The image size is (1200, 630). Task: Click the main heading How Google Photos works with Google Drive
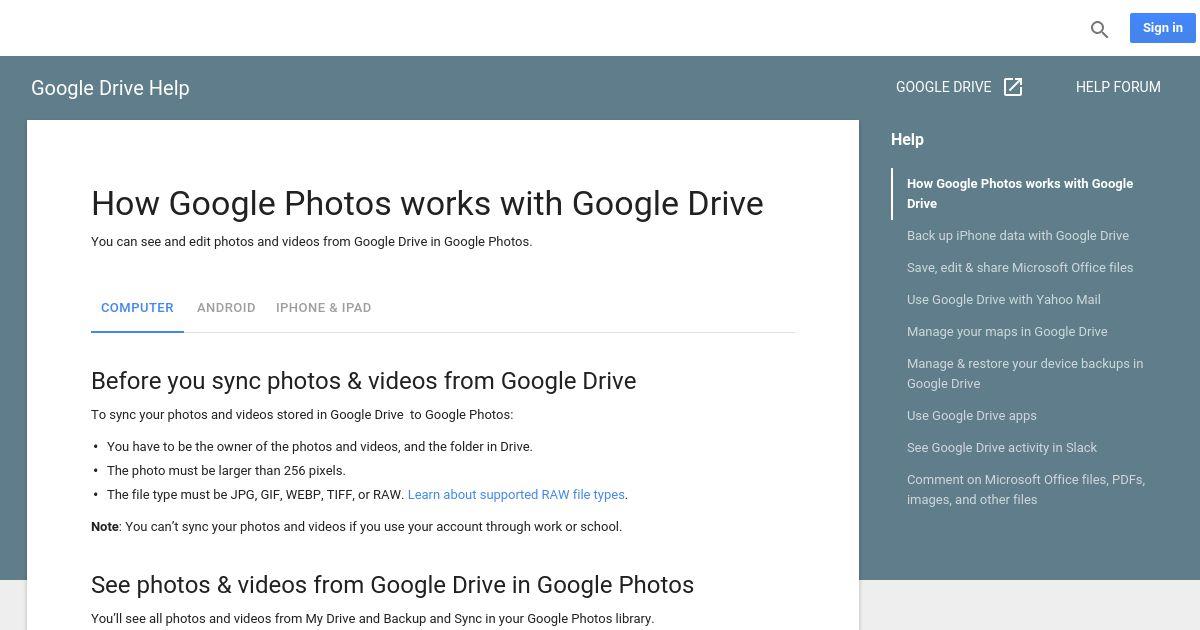[427, 204]
